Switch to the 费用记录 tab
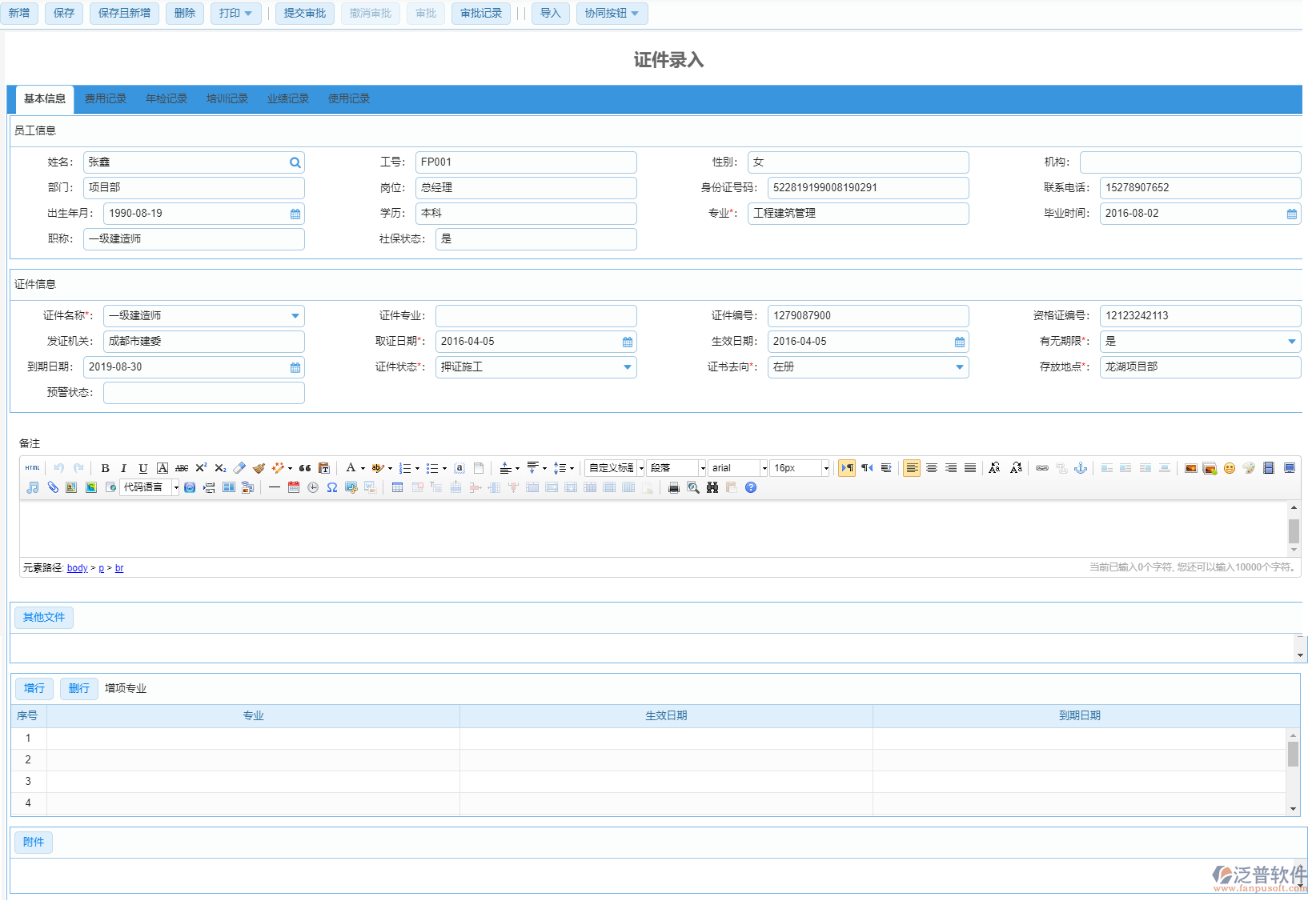The width and height of the screenshot is (1316, 901). click(106, 99)
